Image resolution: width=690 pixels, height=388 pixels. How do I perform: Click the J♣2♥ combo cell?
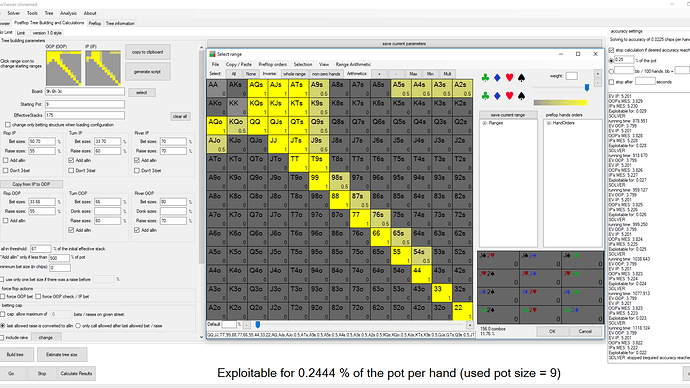tap(498, 260)
